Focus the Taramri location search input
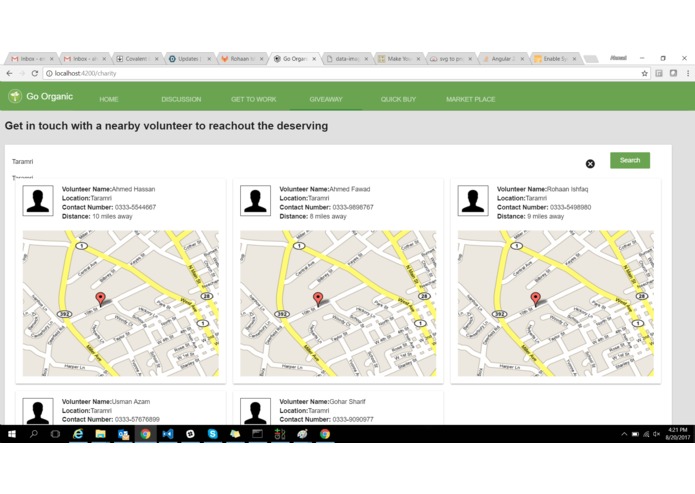This screenshot has width=695, height=494. click(295, 162)
